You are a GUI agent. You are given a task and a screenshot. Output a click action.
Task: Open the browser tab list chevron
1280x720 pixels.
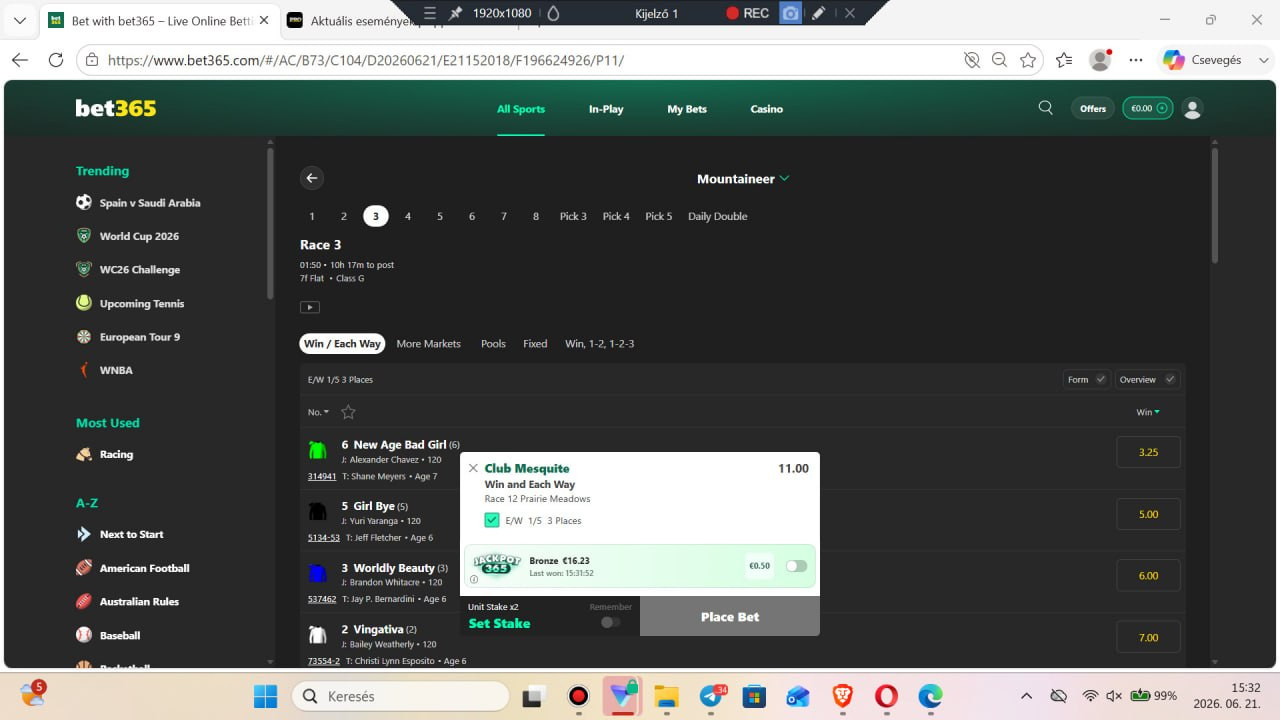pos(19,20)
